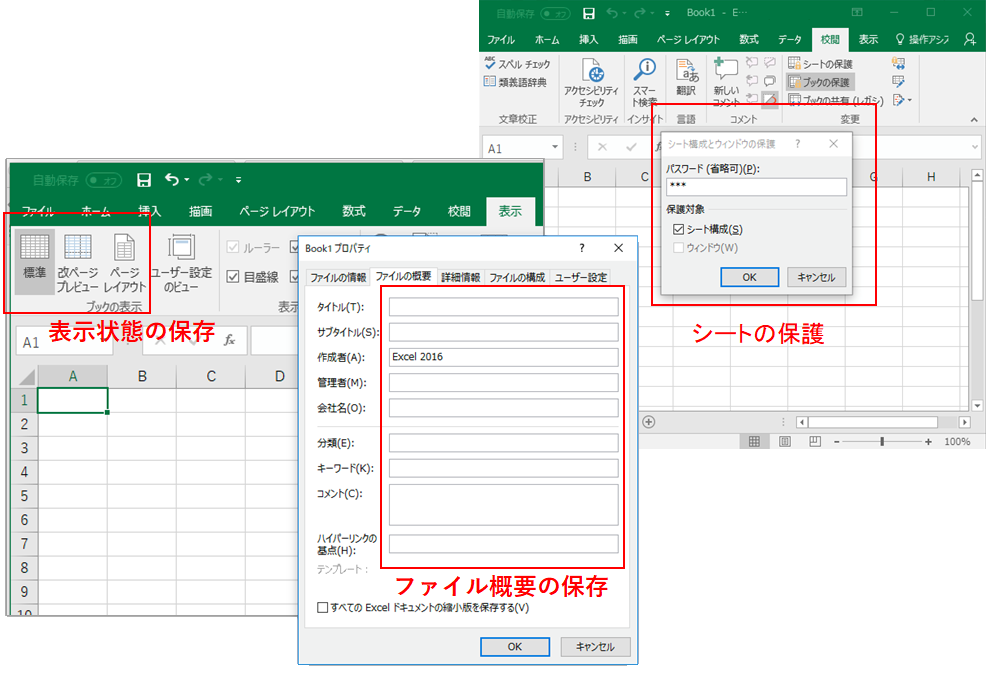This screenshot has height=682, width=986.
Task: Add a New Comment (新しいコメント)
Action: [726, 82]
